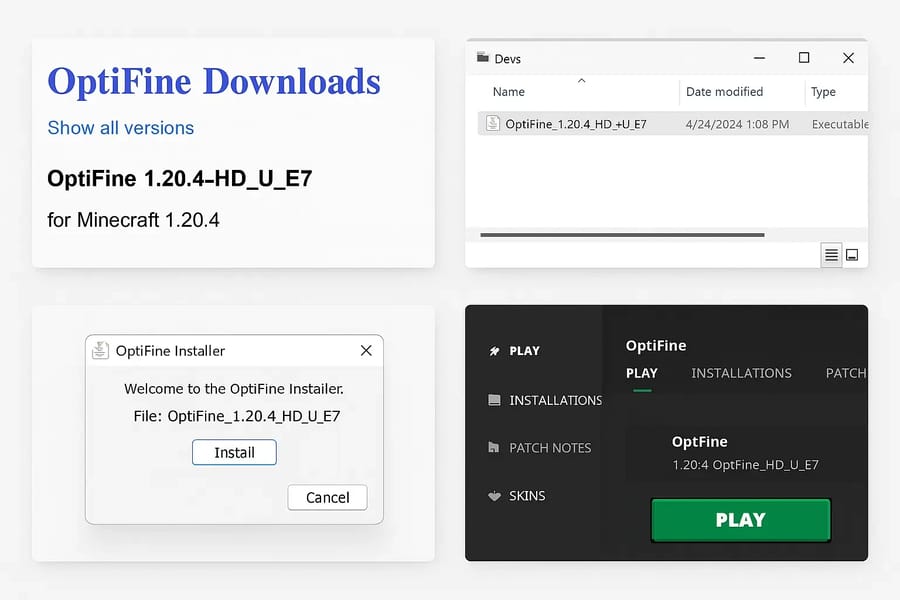Select the Play tab under OptiFine
Viewport: 900px width, 600px height.
tap(641, 373)
